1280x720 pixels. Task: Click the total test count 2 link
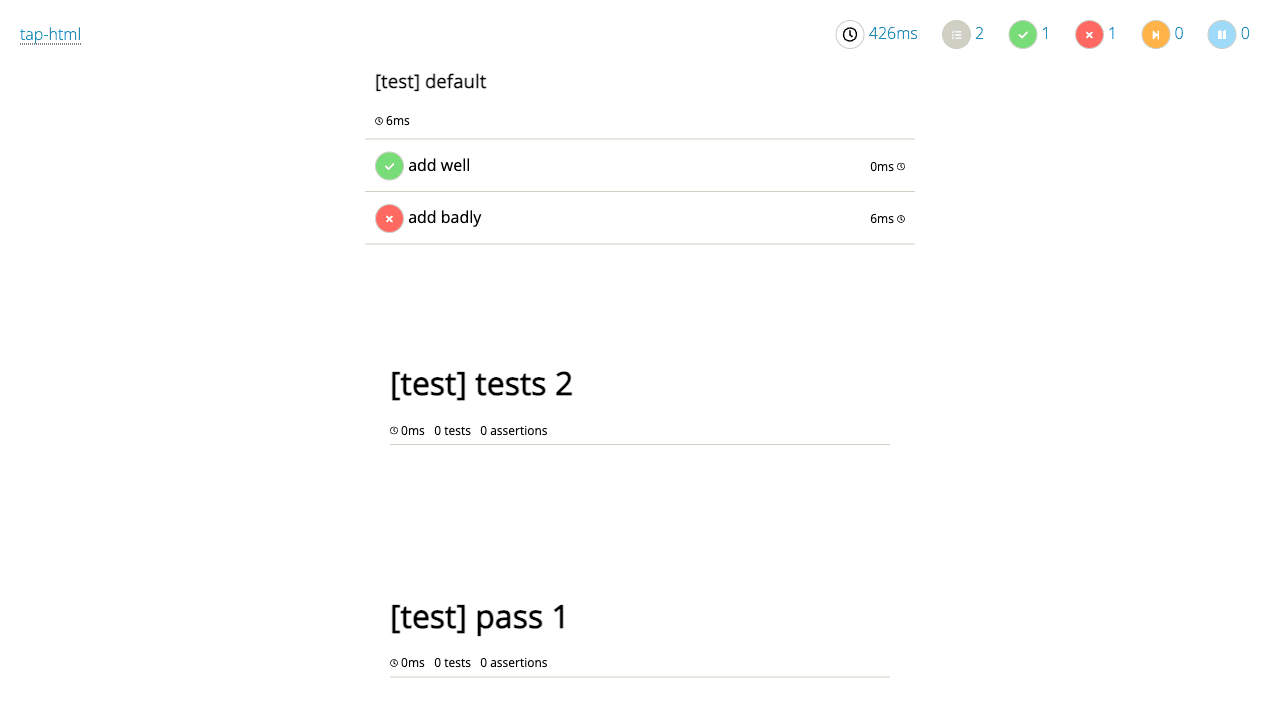click(979, 34)
